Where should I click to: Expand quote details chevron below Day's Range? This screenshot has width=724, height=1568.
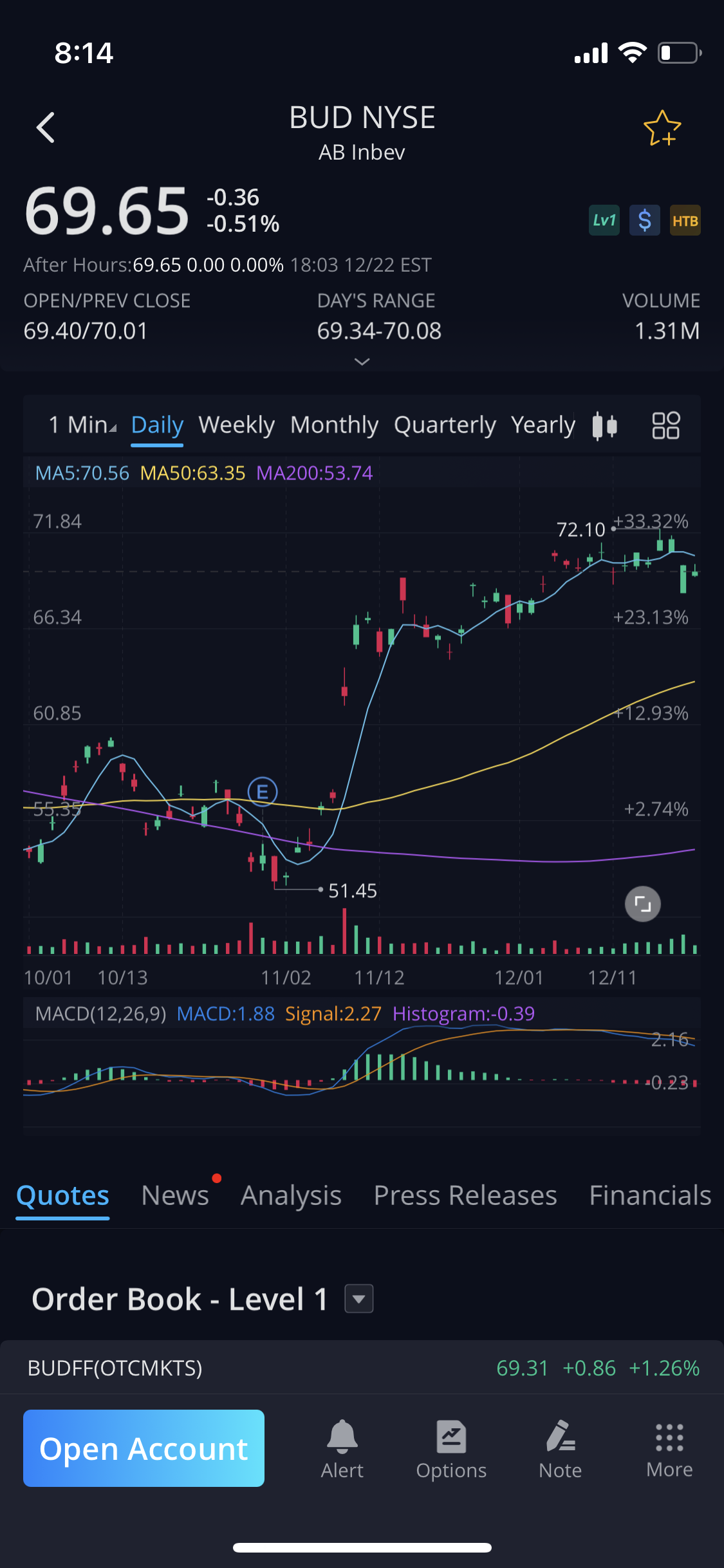(362, 362)
